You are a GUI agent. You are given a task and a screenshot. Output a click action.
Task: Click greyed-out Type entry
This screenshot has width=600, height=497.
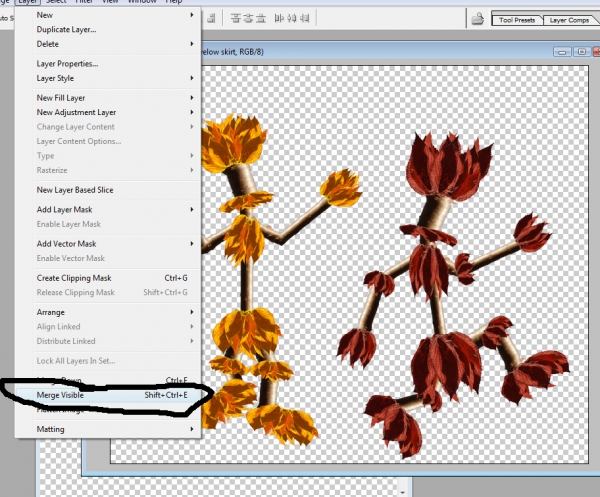pos(108,156)
